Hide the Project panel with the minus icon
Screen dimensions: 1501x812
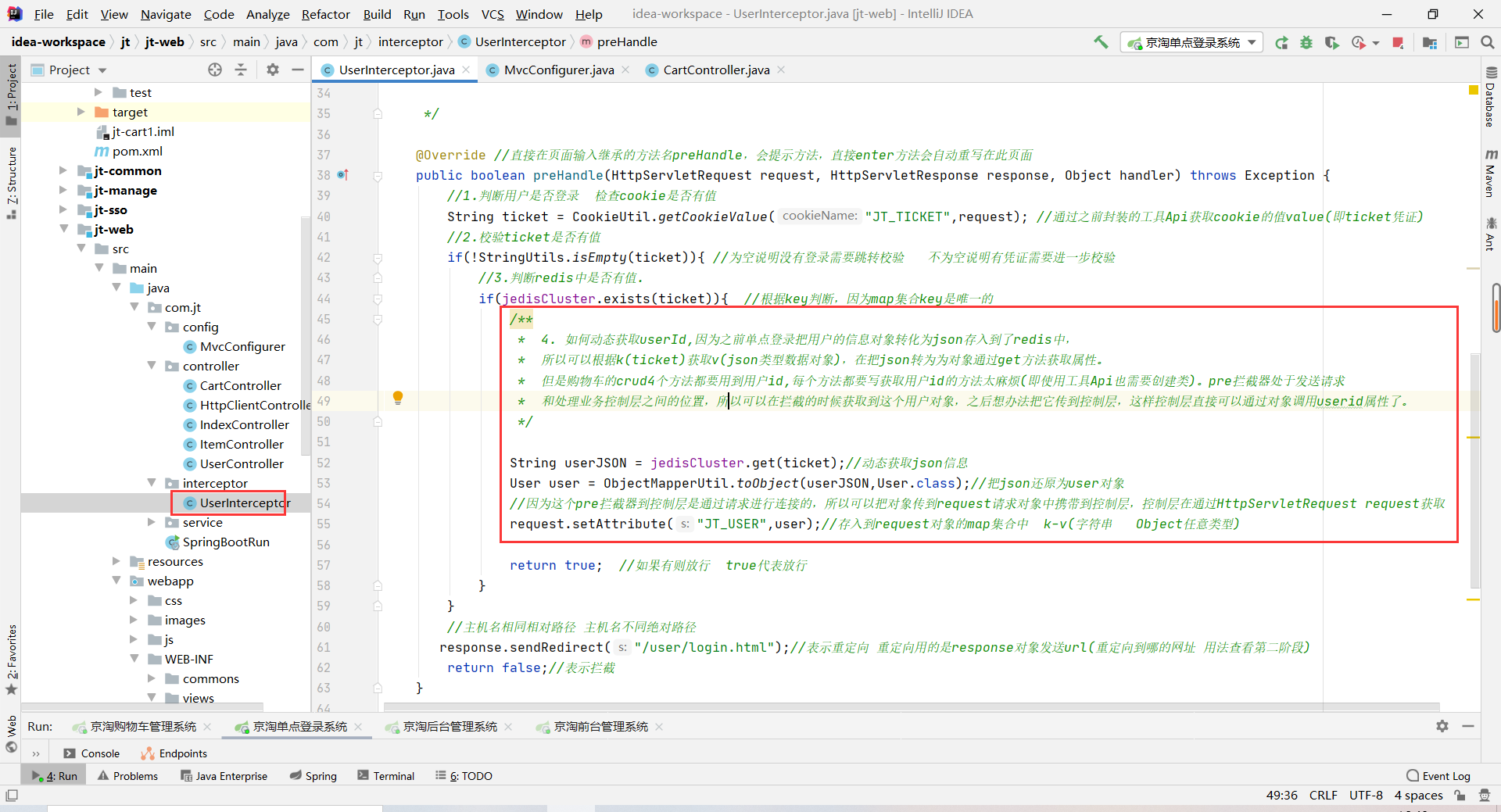(297, 70)
